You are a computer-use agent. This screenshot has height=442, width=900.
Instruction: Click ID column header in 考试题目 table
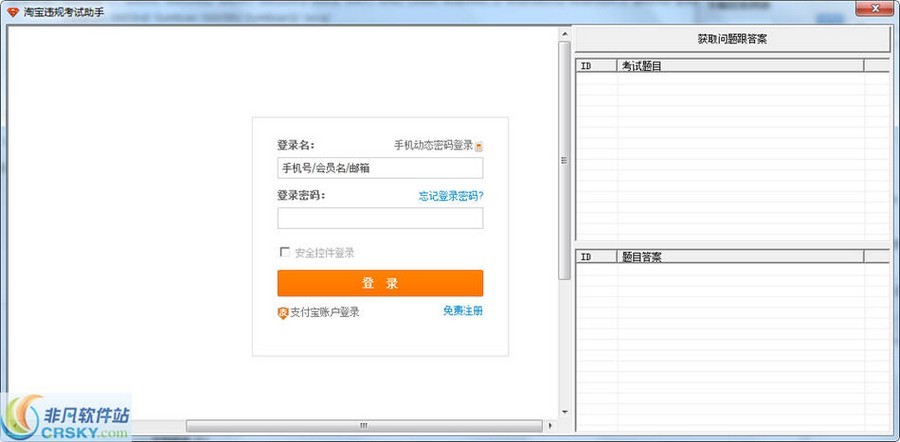[x=596, y=66]
